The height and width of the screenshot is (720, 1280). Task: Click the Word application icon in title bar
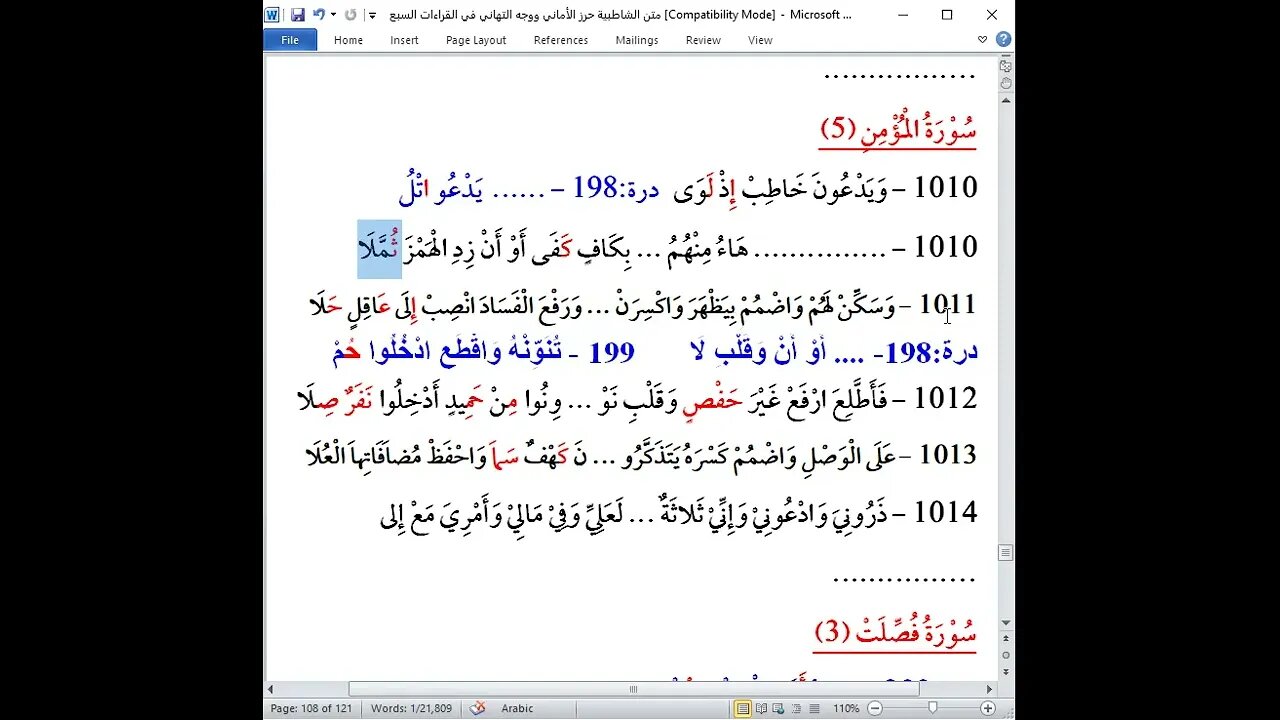(x=272, y=15)
